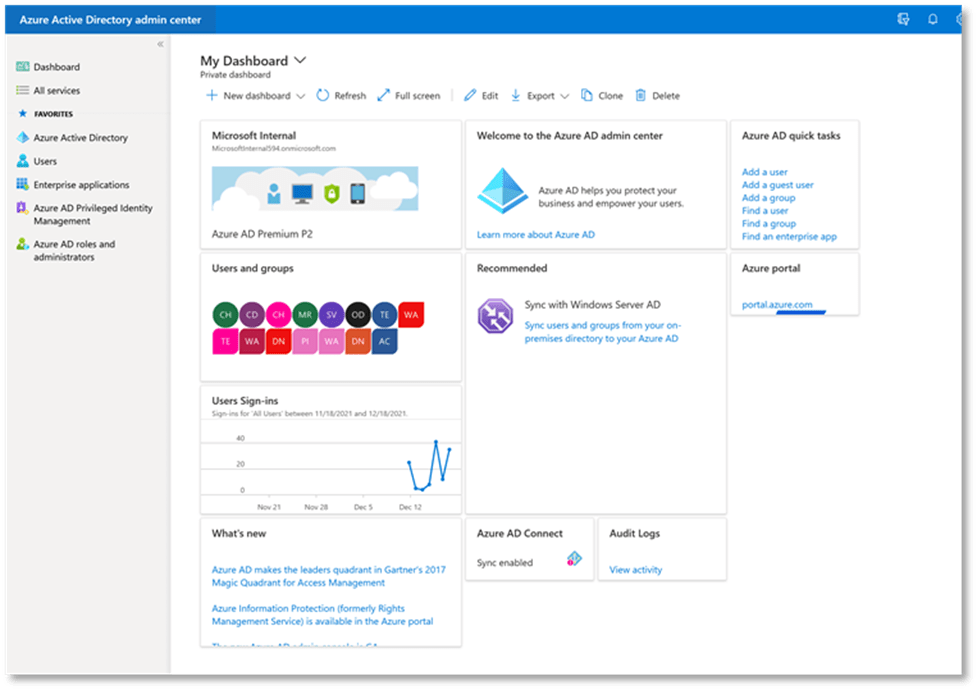Click the Enterprise applications grid icon
Viewport: 977px width, 690px height.
[x=23, y=185]
